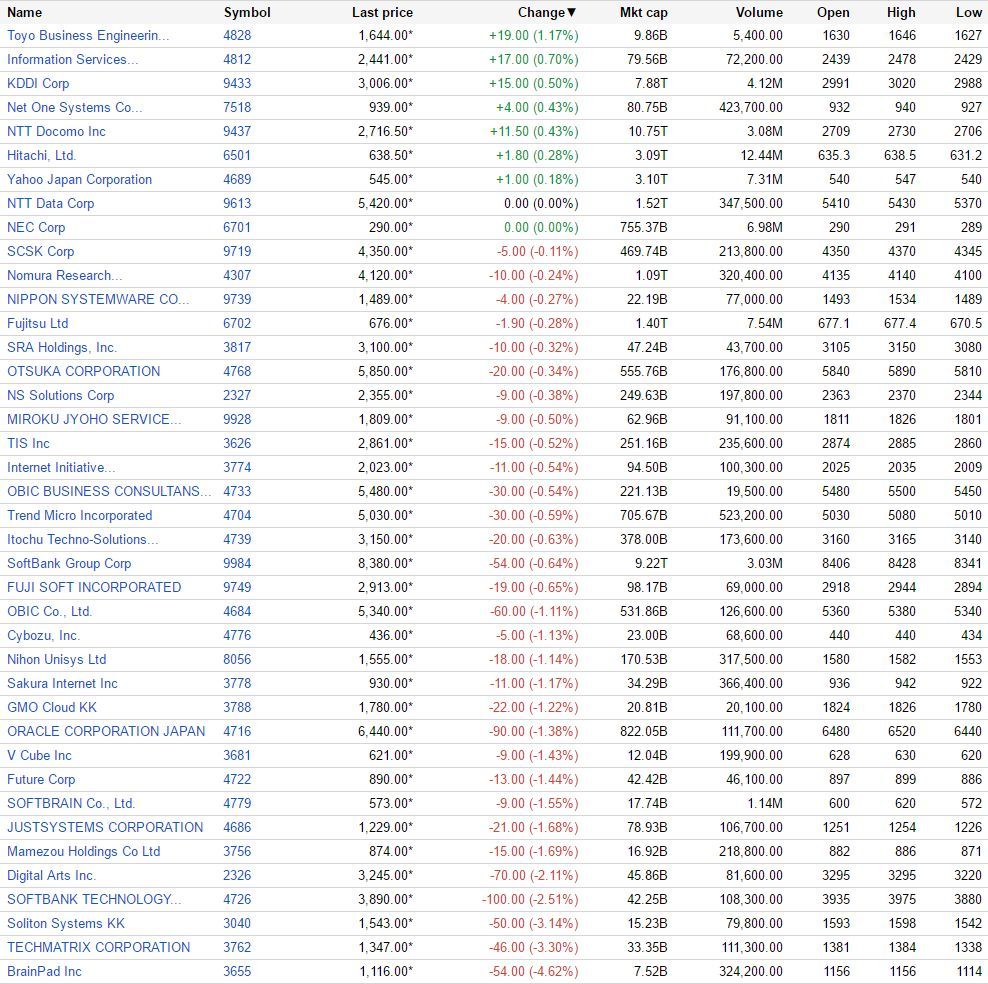
Task: Open Hitachi, Ltd. link
Action: [42, 155]
